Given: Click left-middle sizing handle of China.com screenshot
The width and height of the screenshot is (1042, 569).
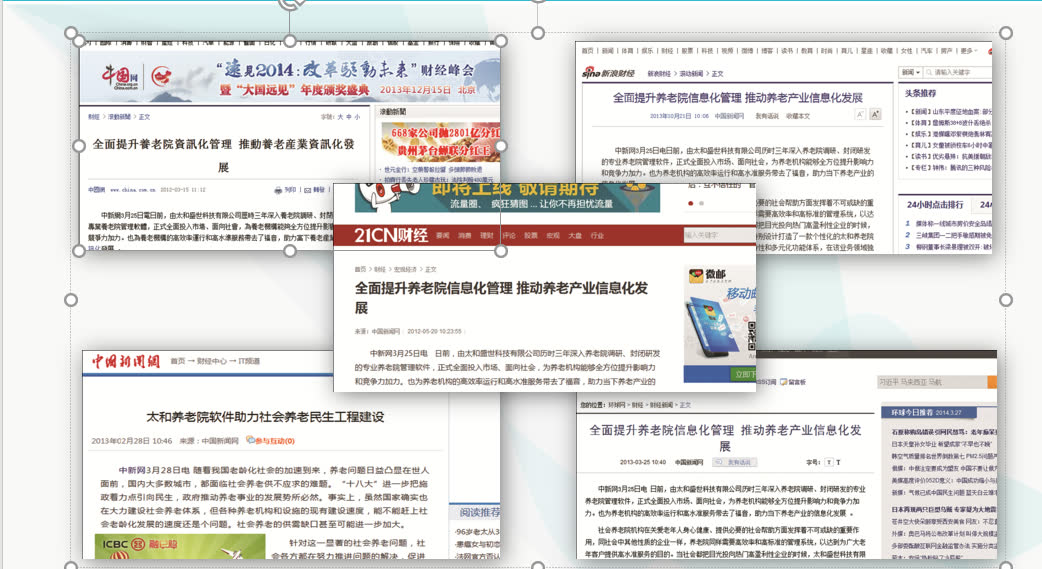Looking at the screenshot, I should [x=79, y=146].
